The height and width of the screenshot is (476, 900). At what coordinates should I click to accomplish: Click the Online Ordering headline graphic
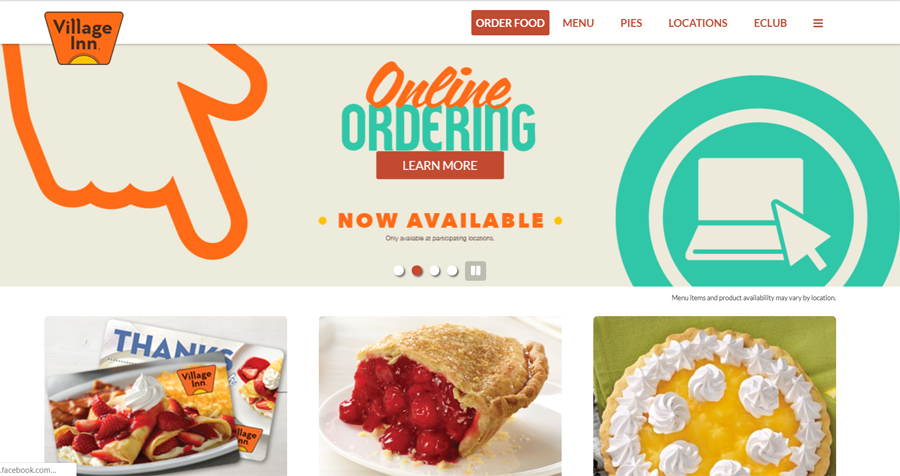439,107
